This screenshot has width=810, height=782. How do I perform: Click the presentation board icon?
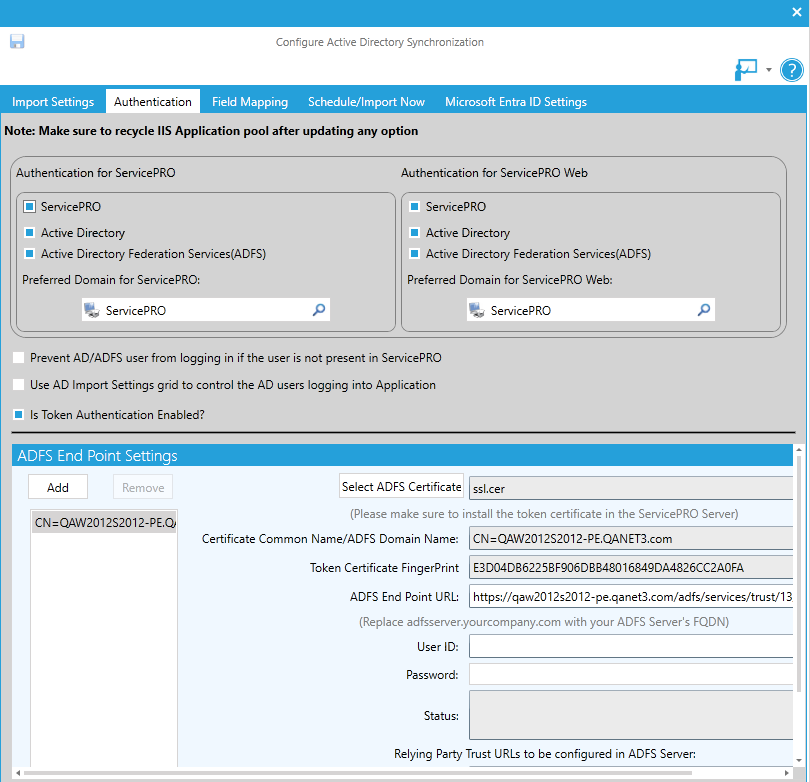tap(746, 70)
